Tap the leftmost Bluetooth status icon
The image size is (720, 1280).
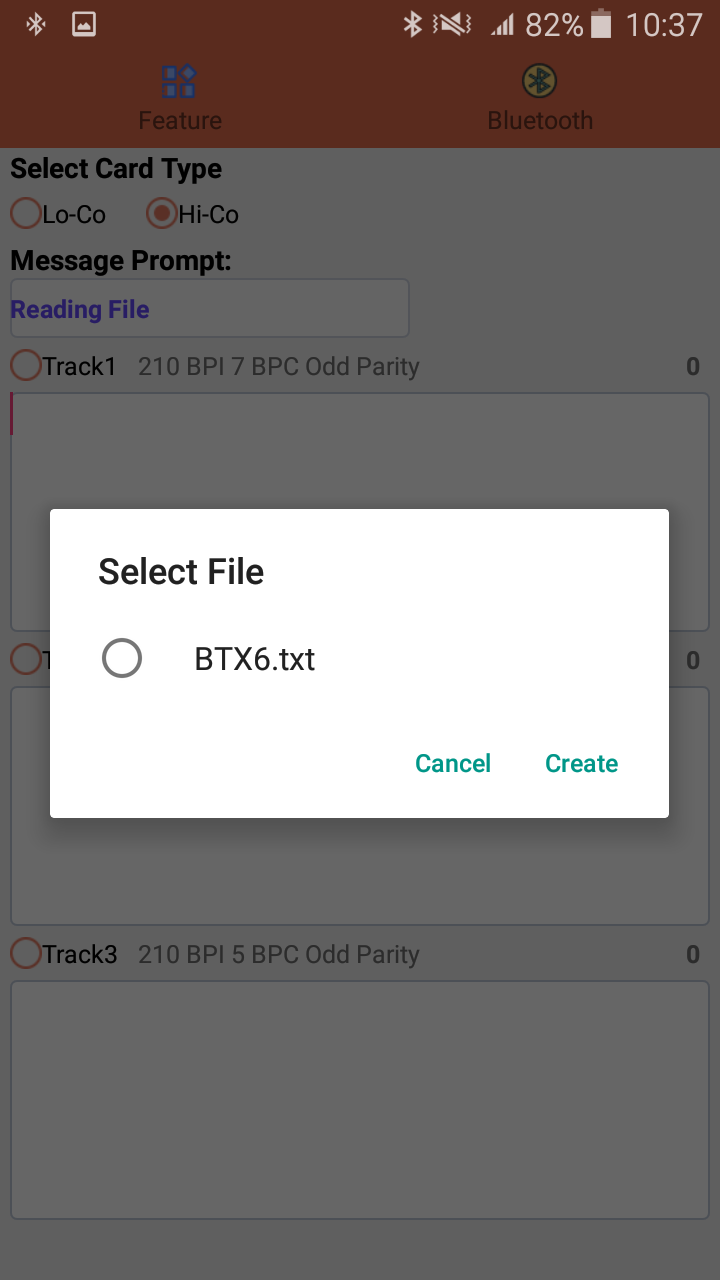[36, 25]
